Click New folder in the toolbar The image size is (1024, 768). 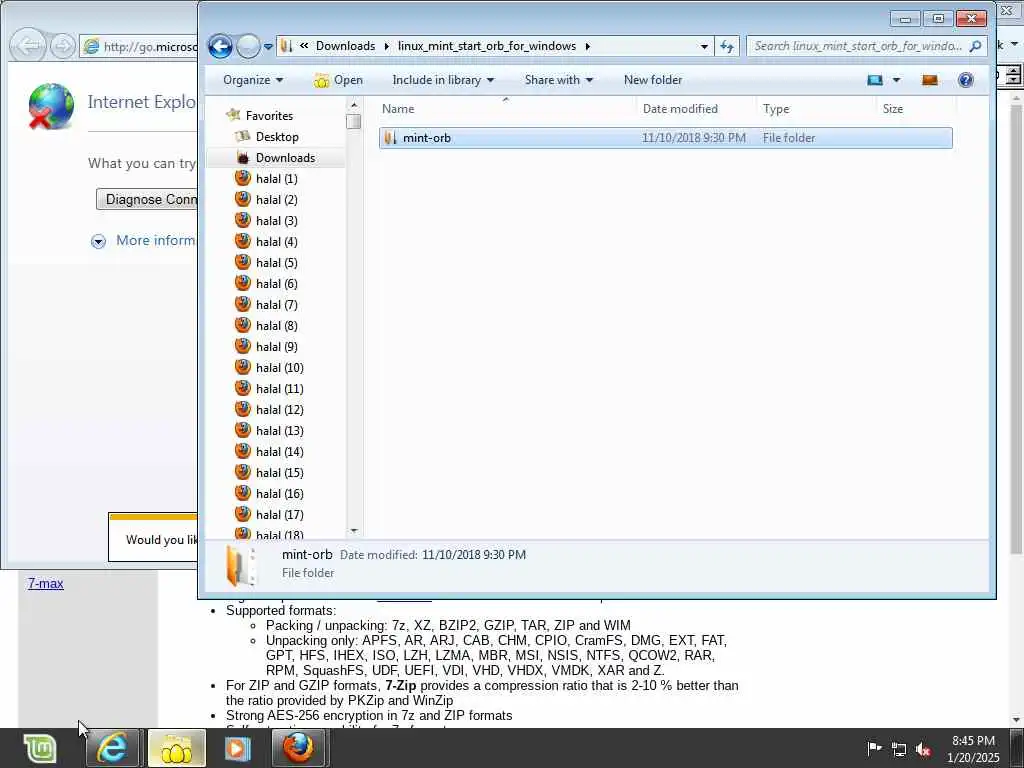click(x=652, y=80)
